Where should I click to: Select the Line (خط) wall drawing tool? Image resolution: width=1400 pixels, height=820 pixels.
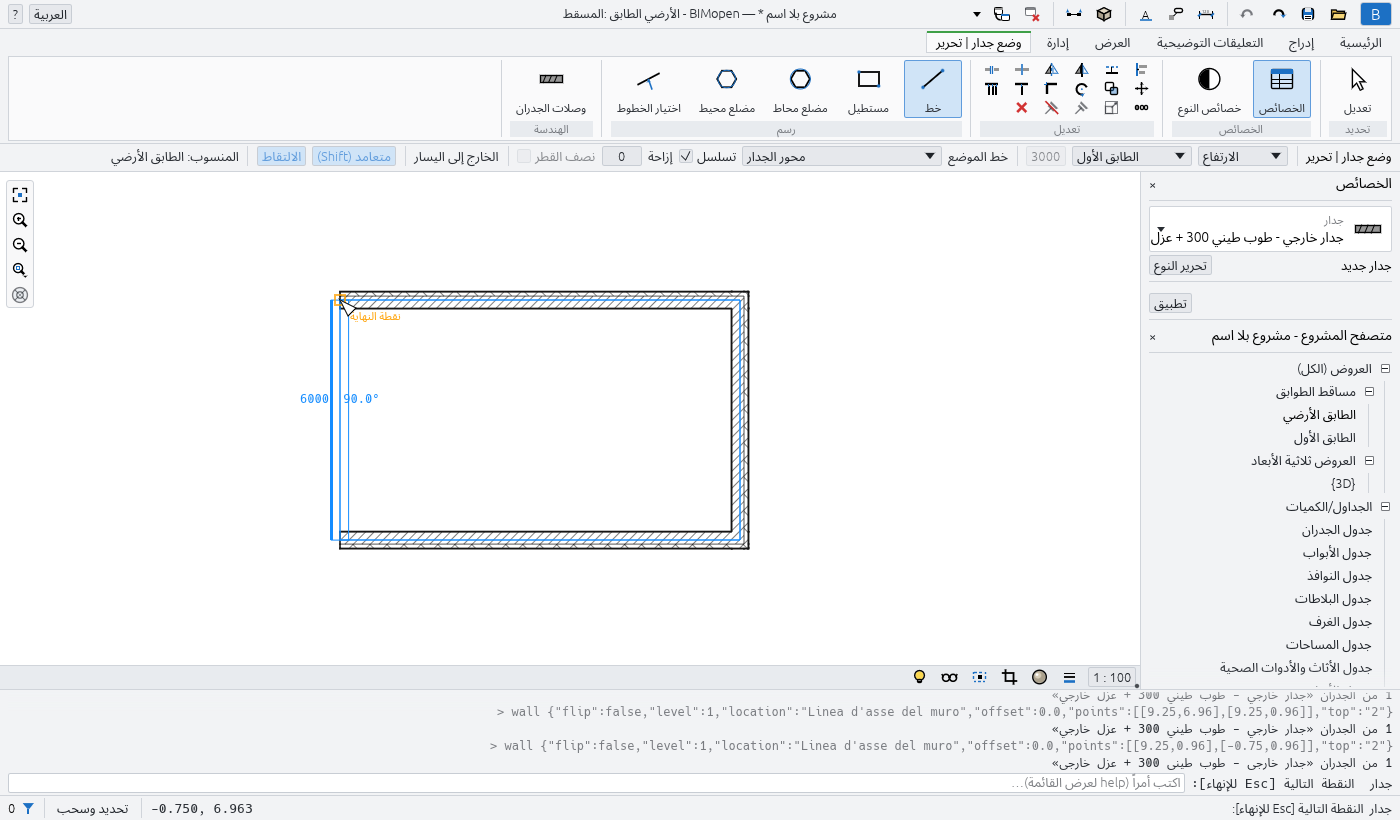click(933, 89)
